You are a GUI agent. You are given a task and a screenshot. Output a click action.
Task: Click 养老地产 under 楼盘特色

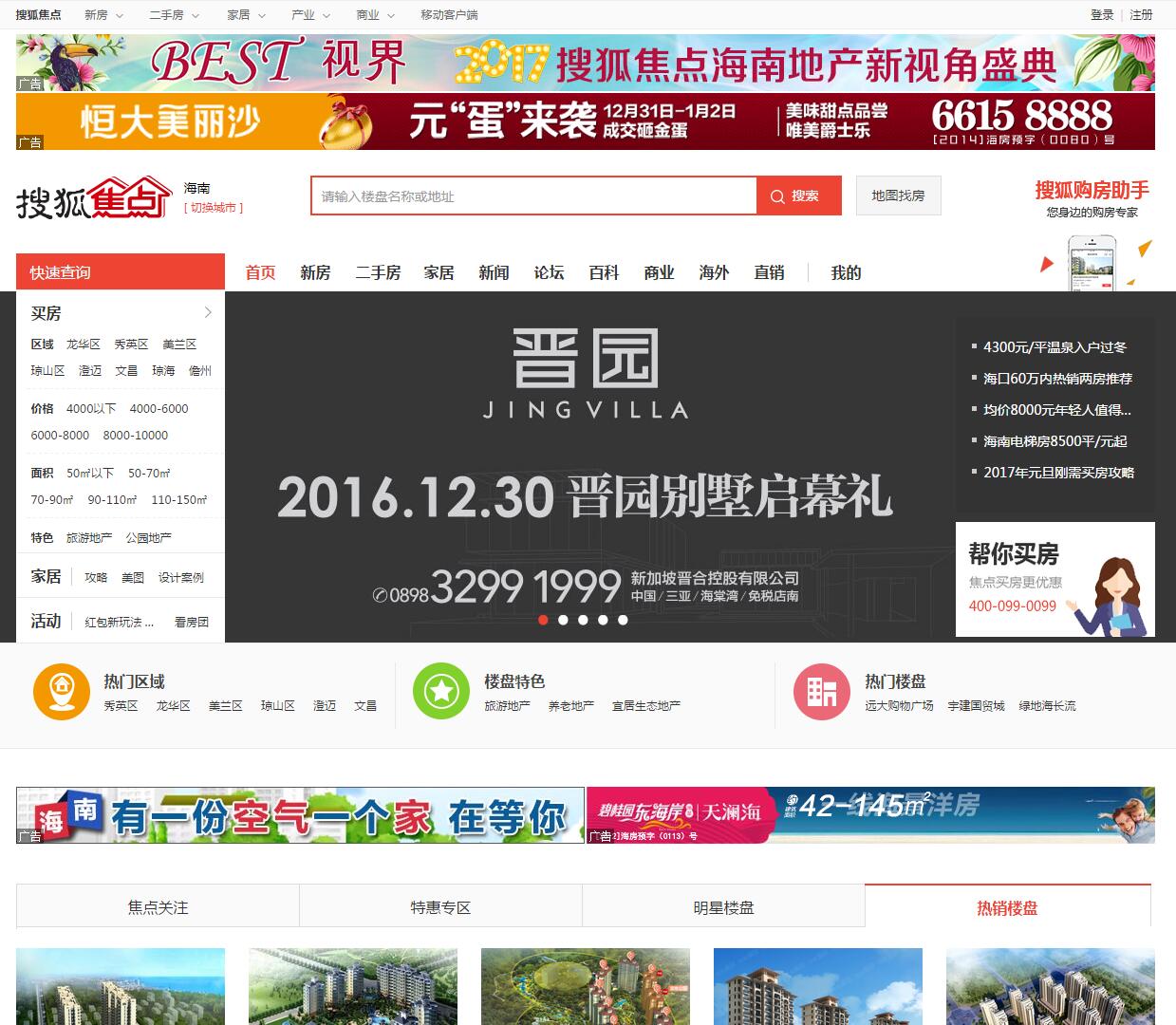point(570,705)
